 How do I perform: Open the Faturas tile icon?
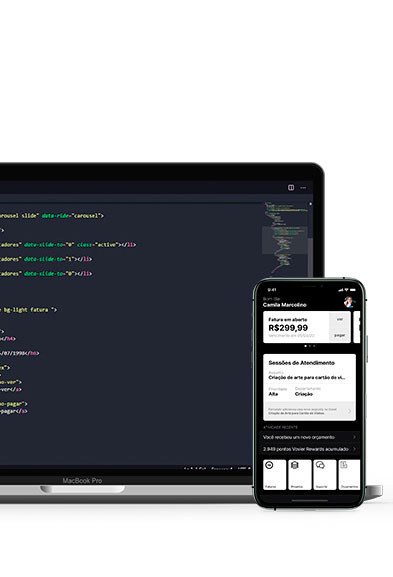pos(269,466)
